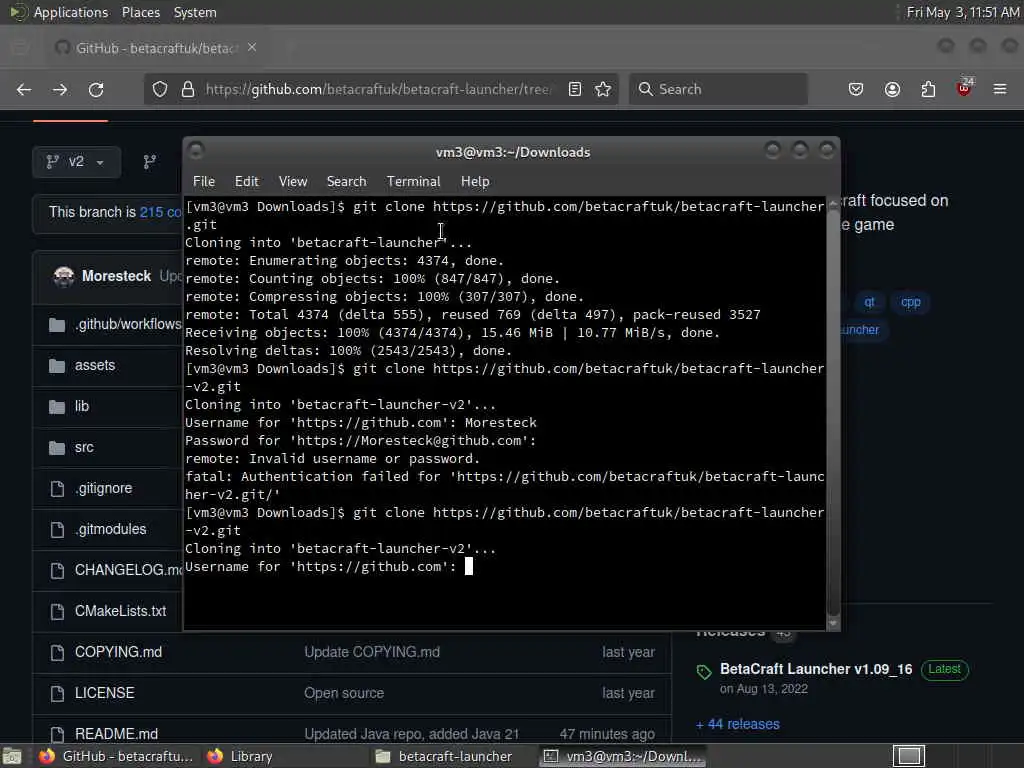Screen dimensions: 1024x768
Task: Open the terminal File menu
Action: (204, 182)
